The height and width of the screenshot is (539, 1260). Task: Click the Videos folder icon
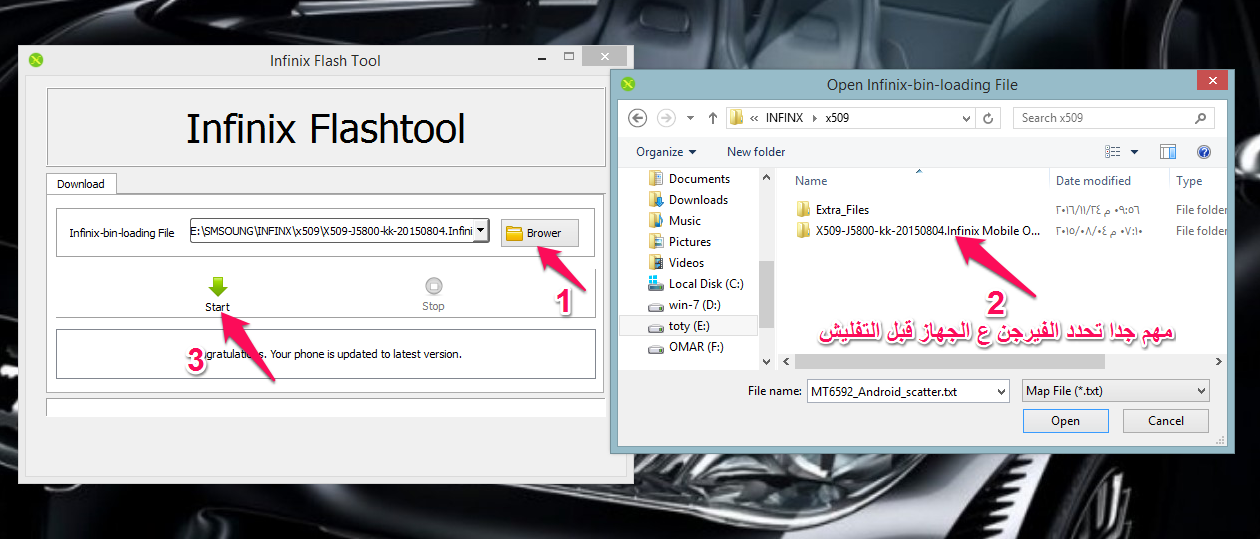656,263
